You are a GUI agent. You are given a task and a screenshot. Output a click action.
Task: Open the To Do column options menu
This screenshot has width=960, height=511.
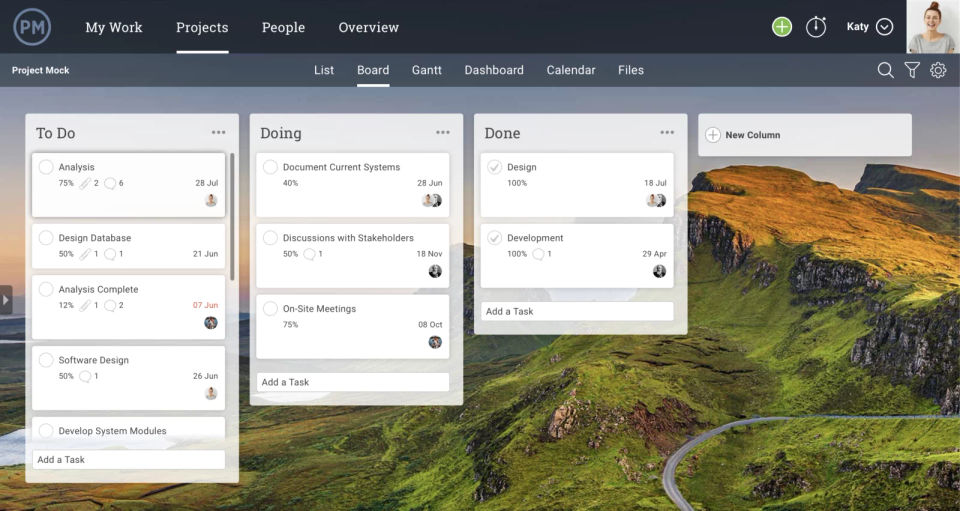[x=219, y=132]
